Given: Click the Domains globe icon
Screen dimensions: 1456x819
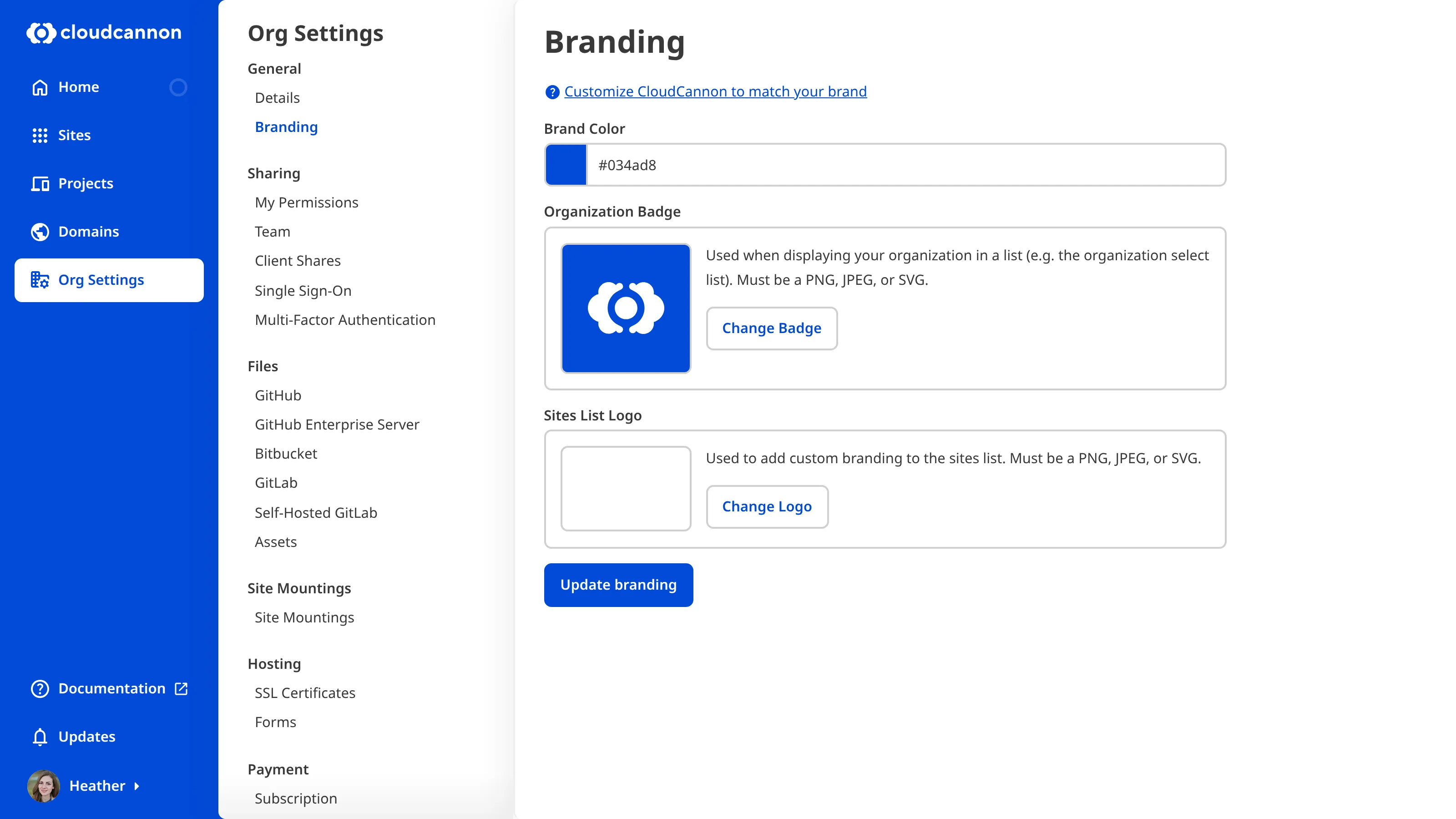Looking at the screenshot, I should (x=40, y=232).
